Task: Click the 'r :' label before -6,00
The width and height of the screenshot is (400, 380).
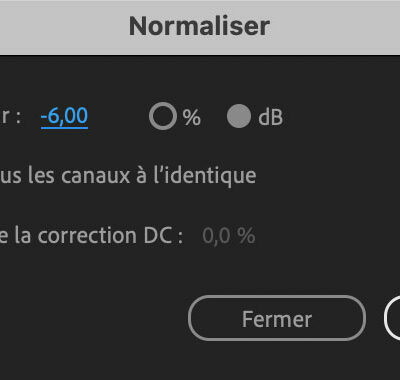Action: click(10, 117)
